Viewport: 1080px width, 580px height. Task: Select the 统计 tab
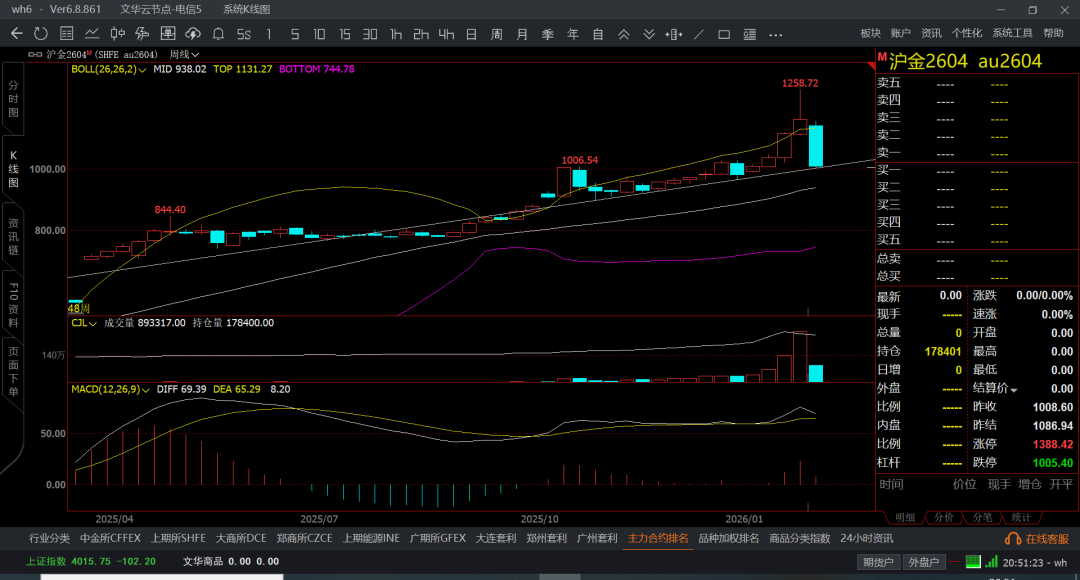(x=1021, y=517)
